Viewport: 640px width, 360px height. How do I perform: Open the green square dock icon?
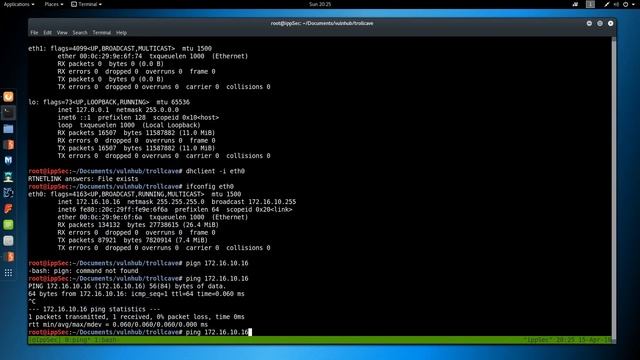point(8,224)
